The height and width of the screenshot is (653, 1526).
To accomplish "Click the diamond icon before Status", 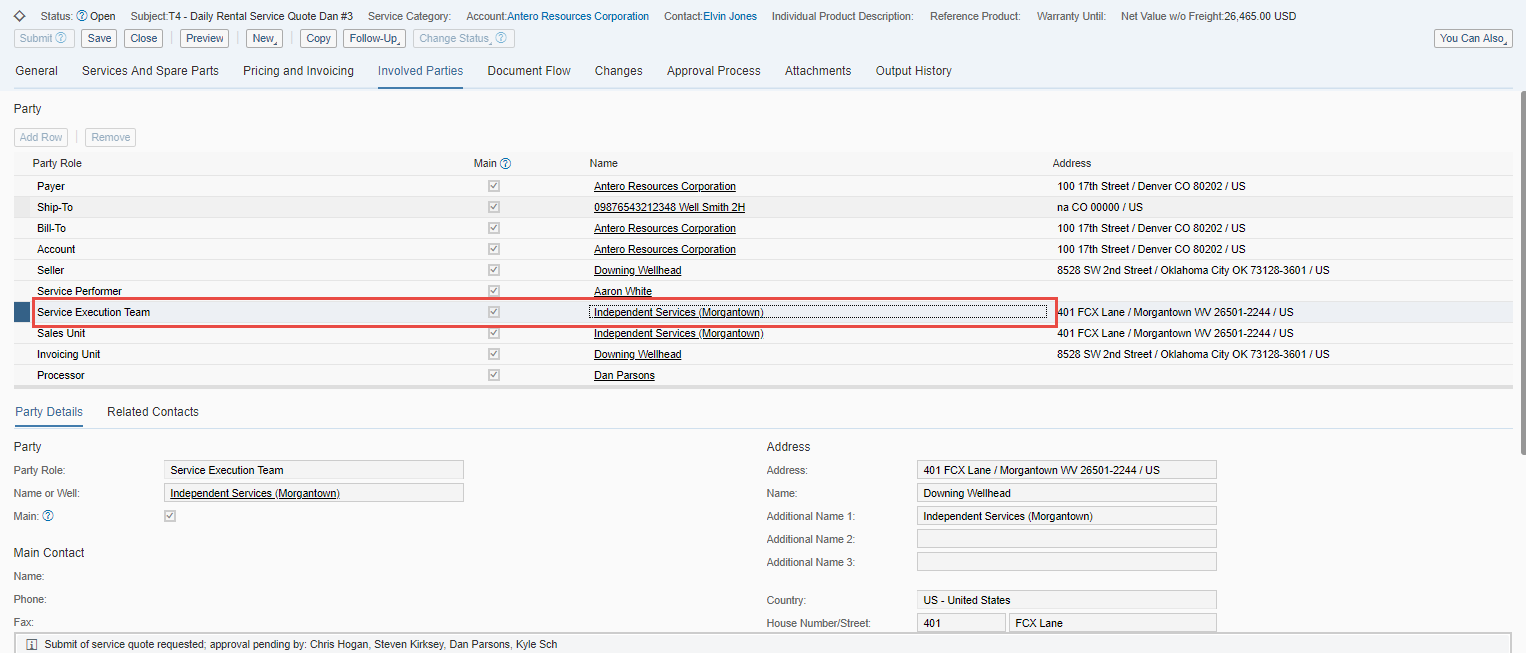I will tap(19, 16).
